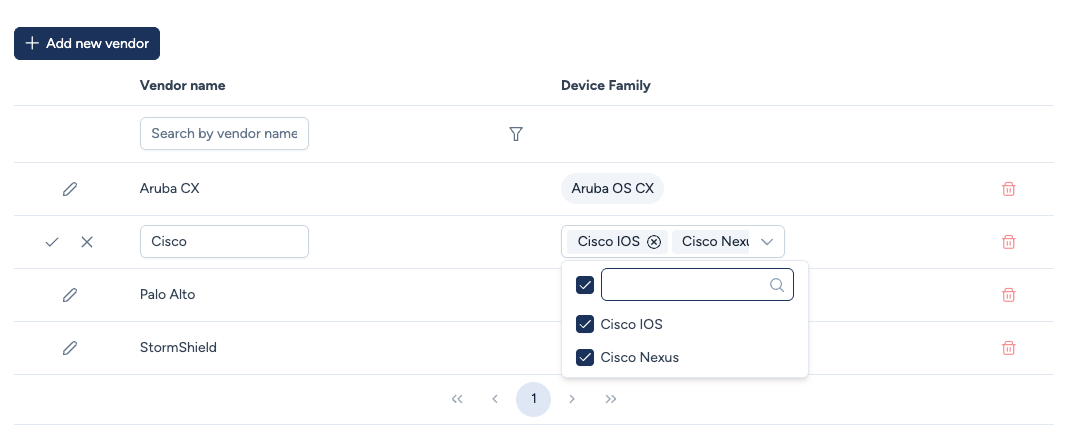Viewport: 1067px width, 431px height.
Task: Delete the Aruba CX vendor
Action: tap(1009, 189)
